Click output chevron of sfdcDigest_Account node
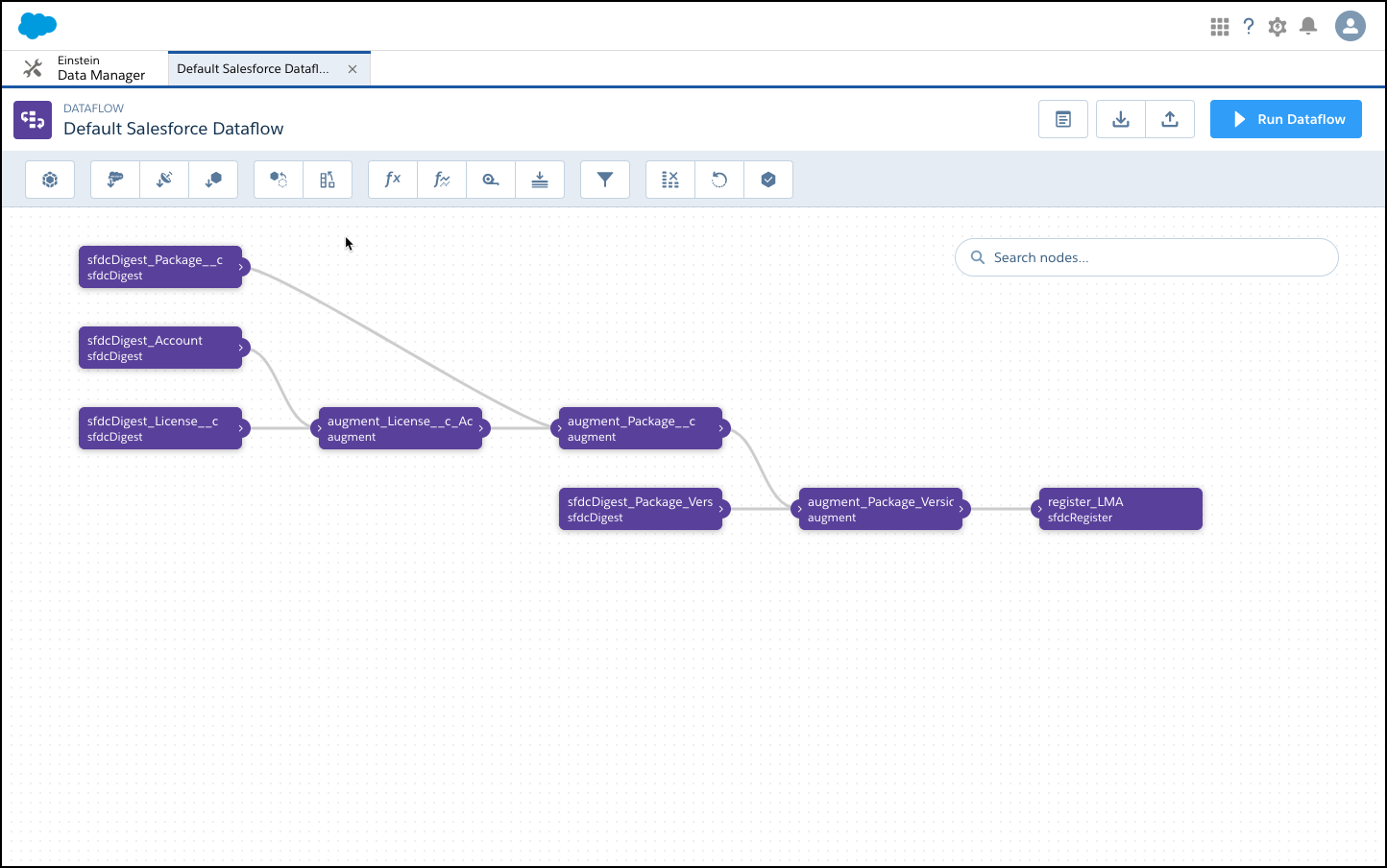The height and width of the screenshot is (868, 1387). click(x=241, y=348)
